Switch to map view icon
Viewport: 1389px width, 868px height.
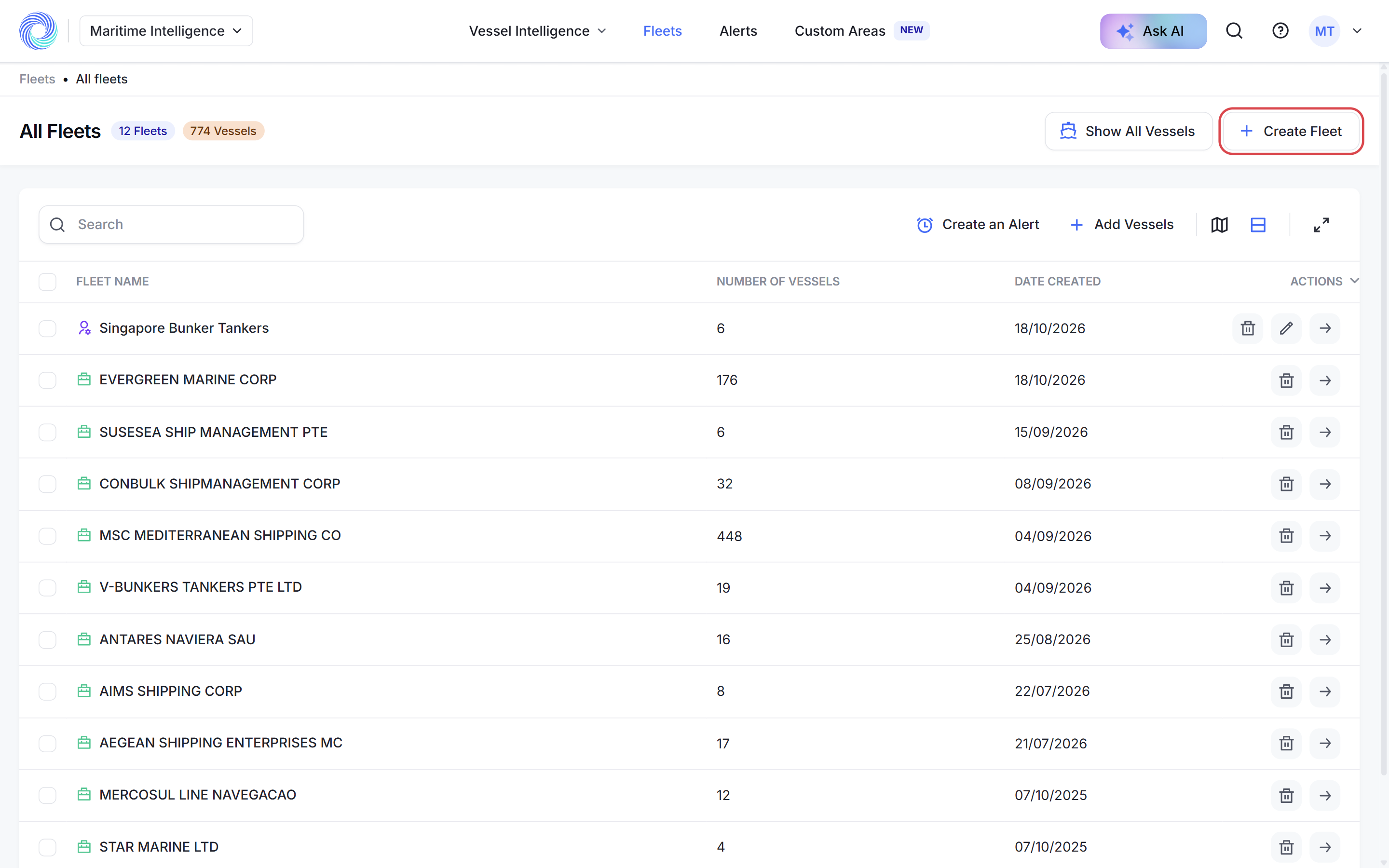point(1219,225)
